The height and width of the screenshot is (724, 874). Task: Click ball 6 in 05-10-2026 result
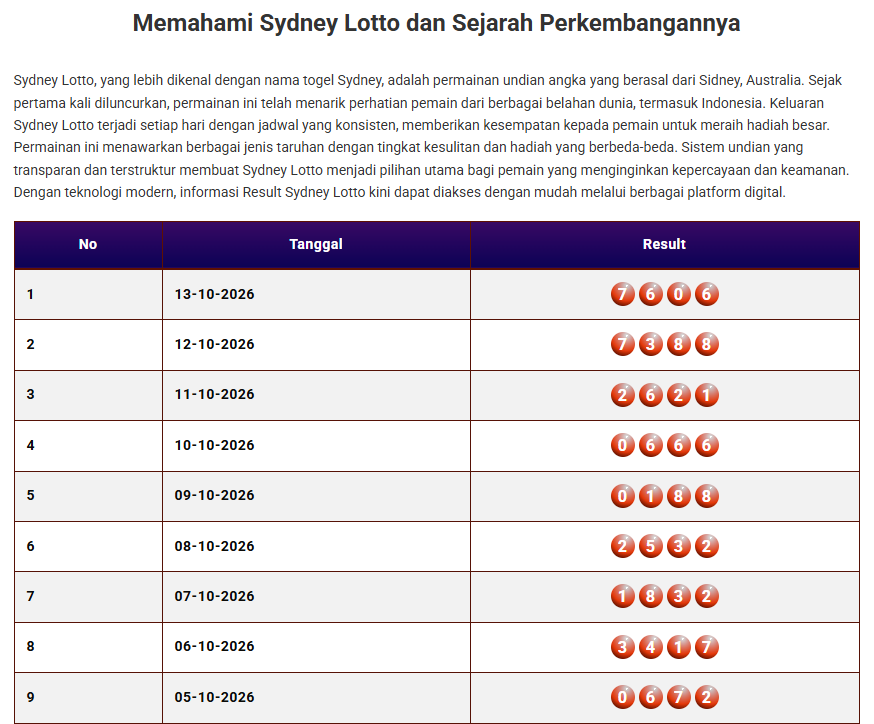click(650, 697)
